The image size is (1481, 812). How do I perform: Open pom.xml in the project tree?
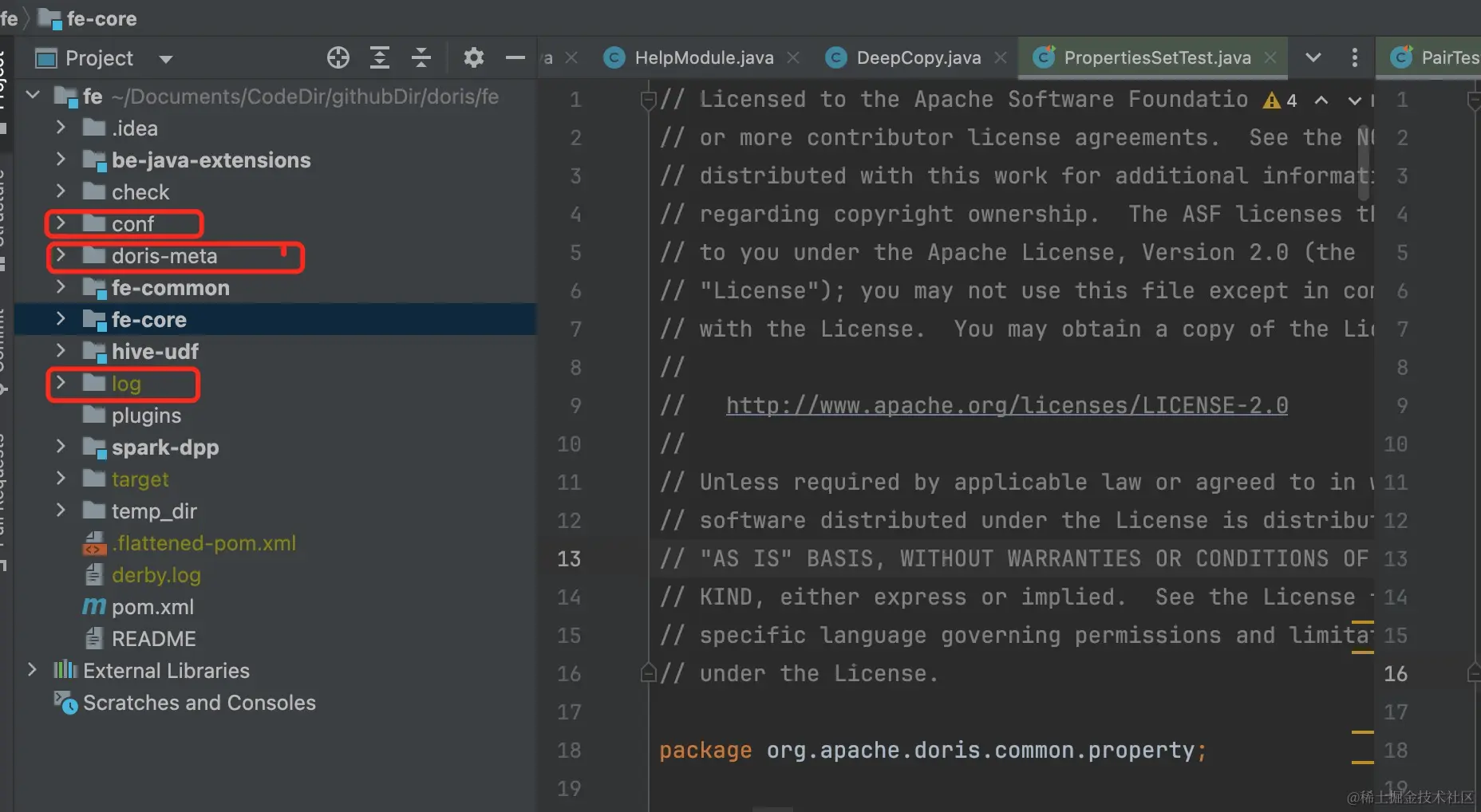coord(152,607)
